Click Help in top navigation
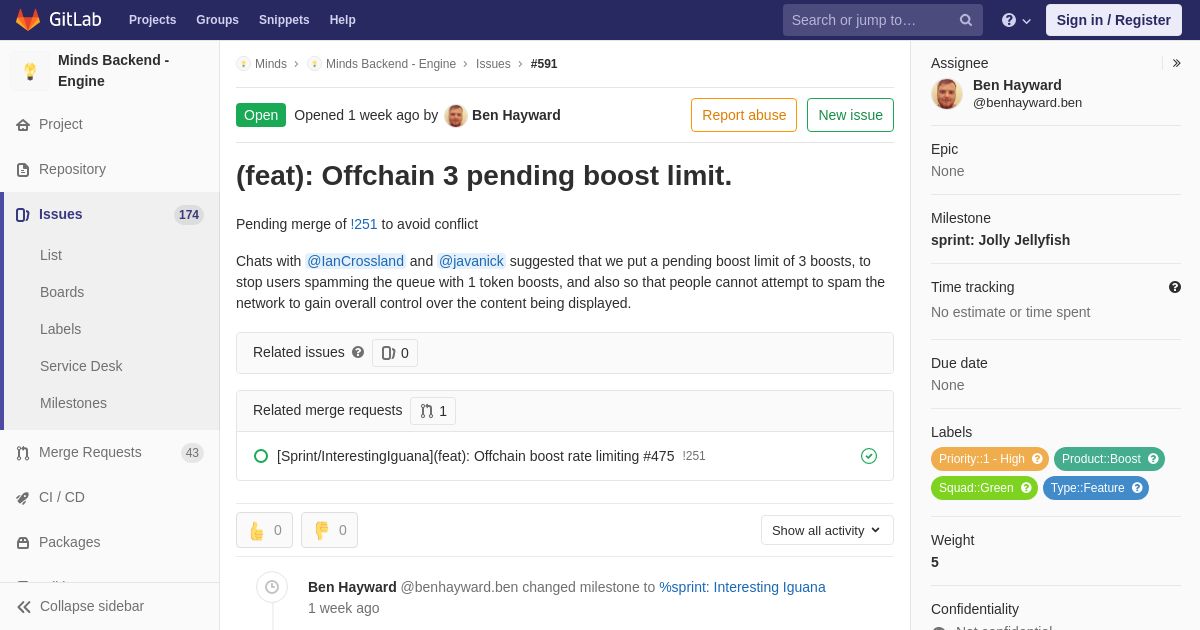The height and width of the screenshot is (630, 1200). click(x=343, y=20)
